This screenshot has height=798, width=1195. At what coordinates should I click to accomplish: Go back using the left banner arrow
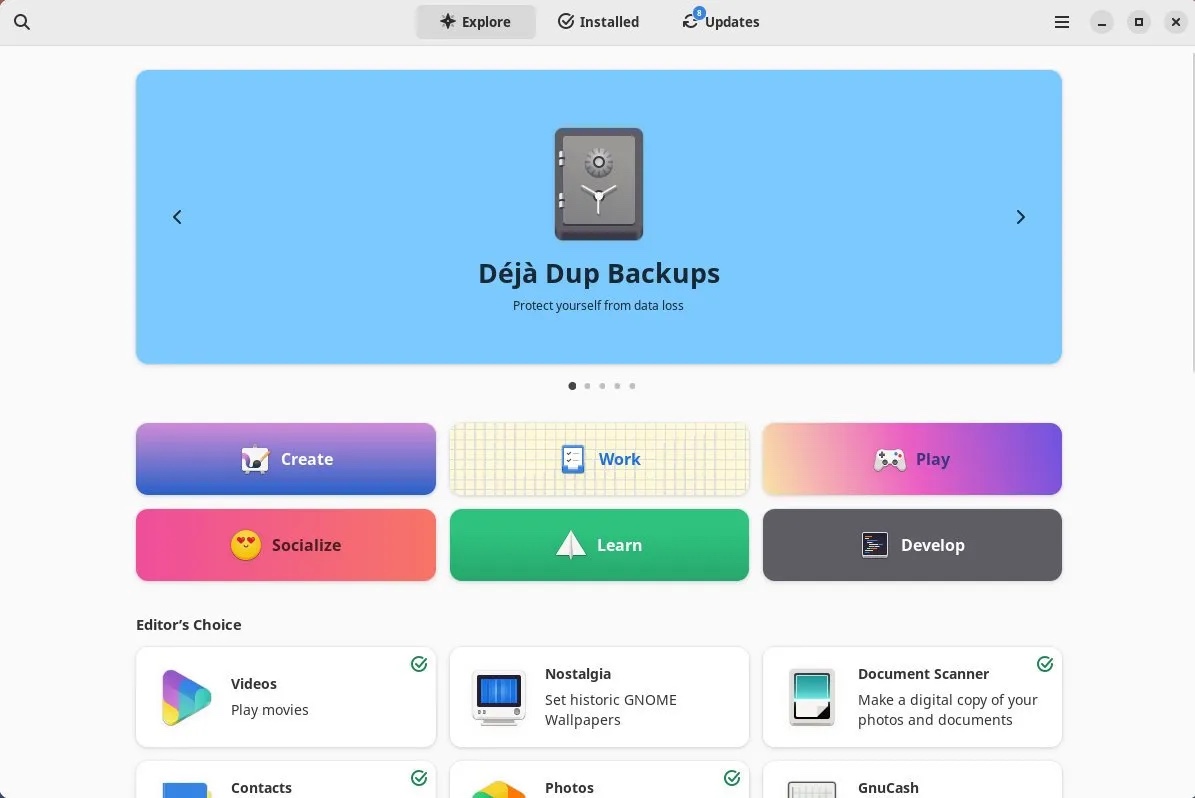pos(177,217)
